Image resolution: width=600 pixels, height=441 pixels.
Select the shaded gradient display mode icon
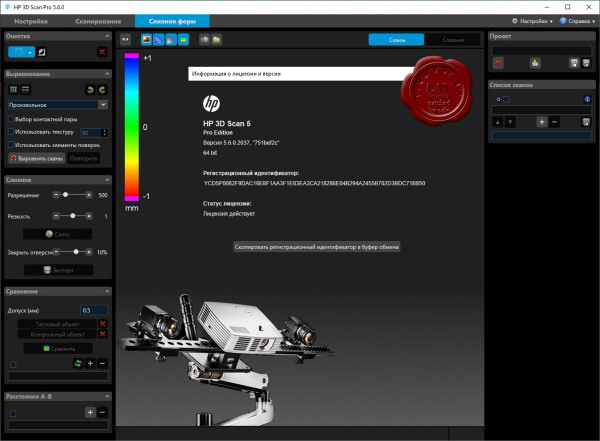tap(171, 39)
